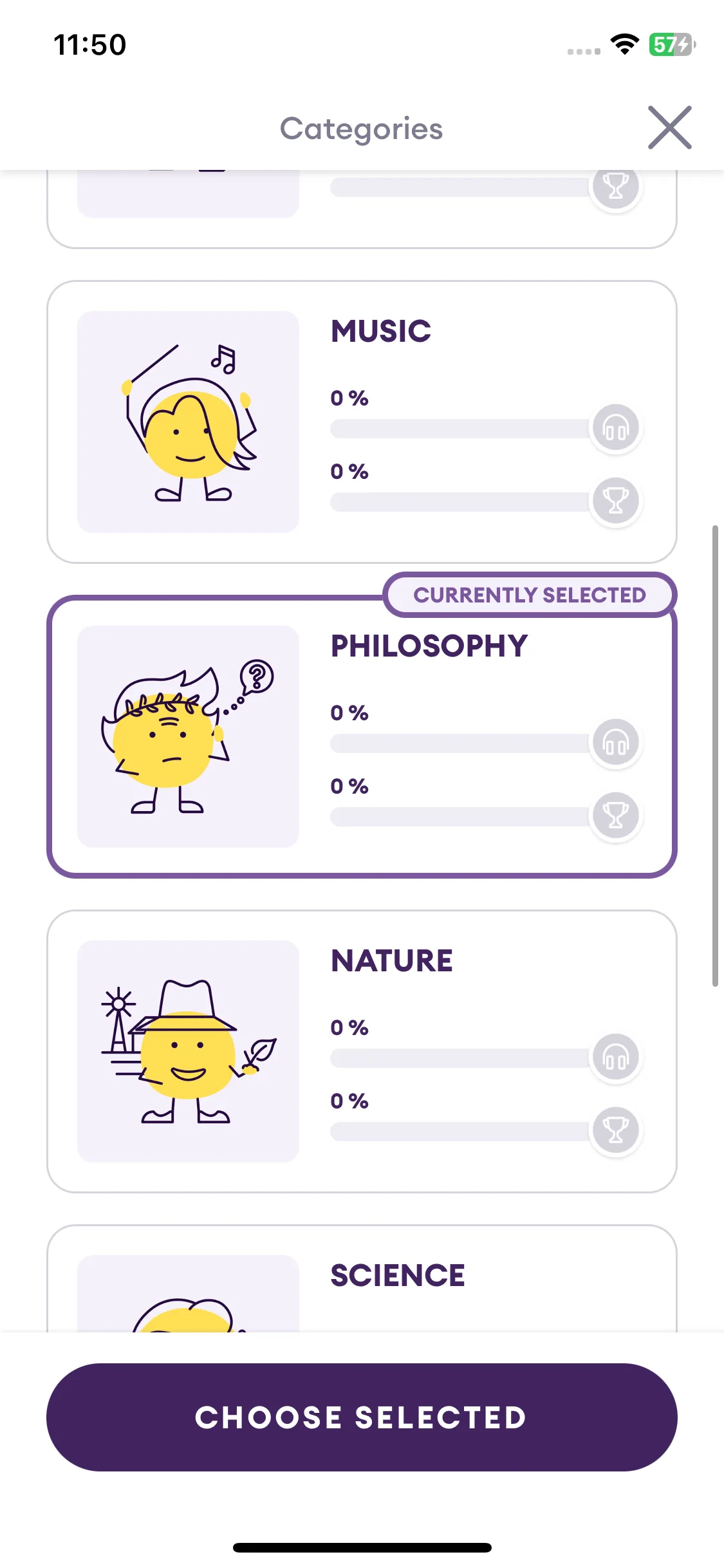Tap the Philosophy thinker character thumbnail

tap(188, 737)
